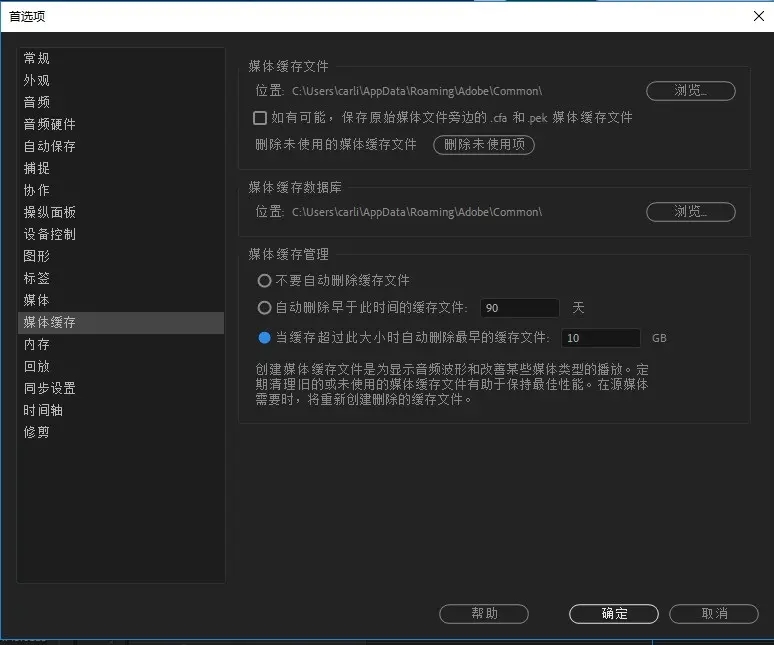
Task: Choose 不要自动删除缓存文件 option
Action: click(265, 281)
